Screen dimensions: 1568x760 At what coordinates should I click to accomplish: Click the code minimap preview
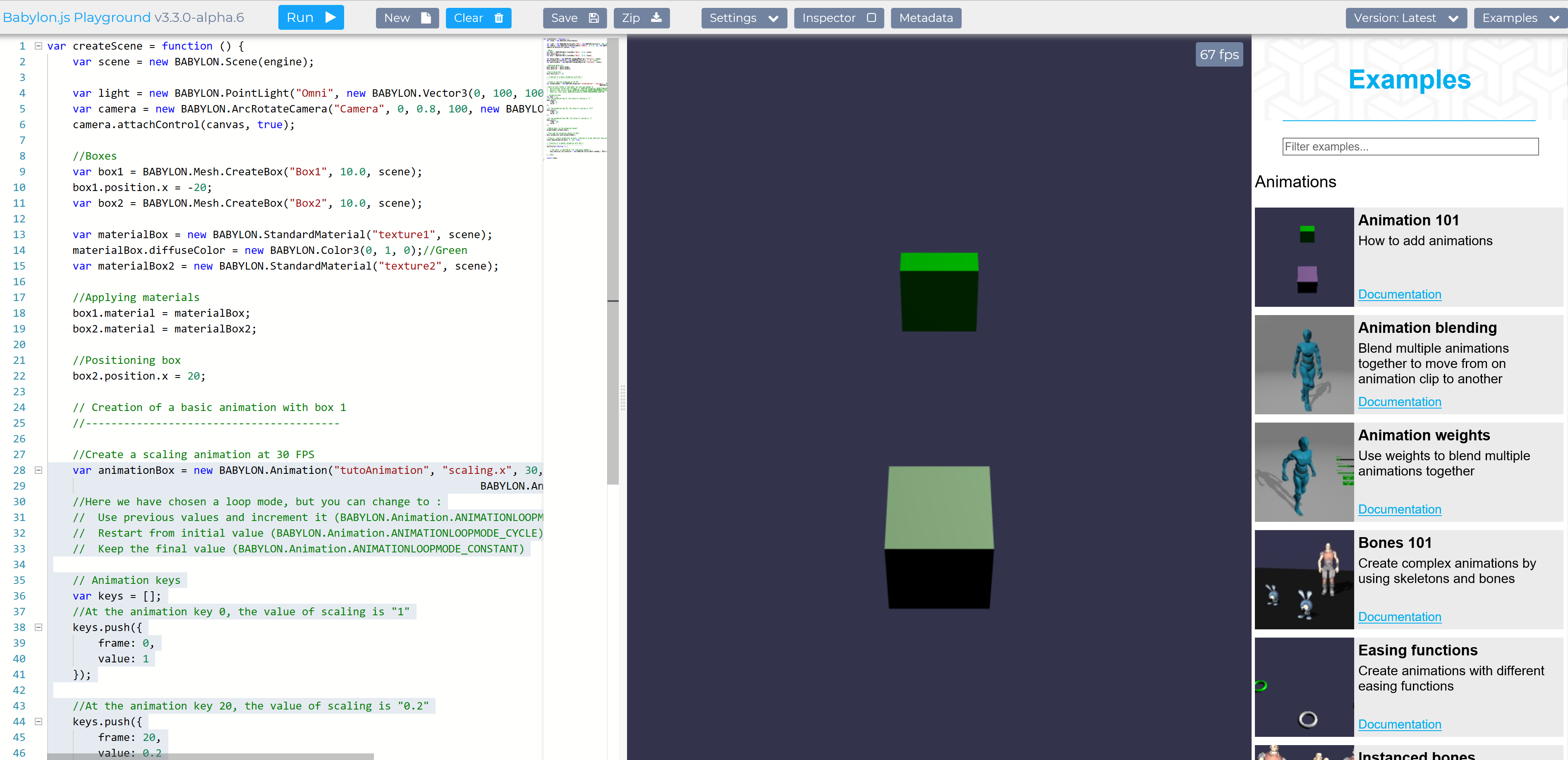click(575, 98)
